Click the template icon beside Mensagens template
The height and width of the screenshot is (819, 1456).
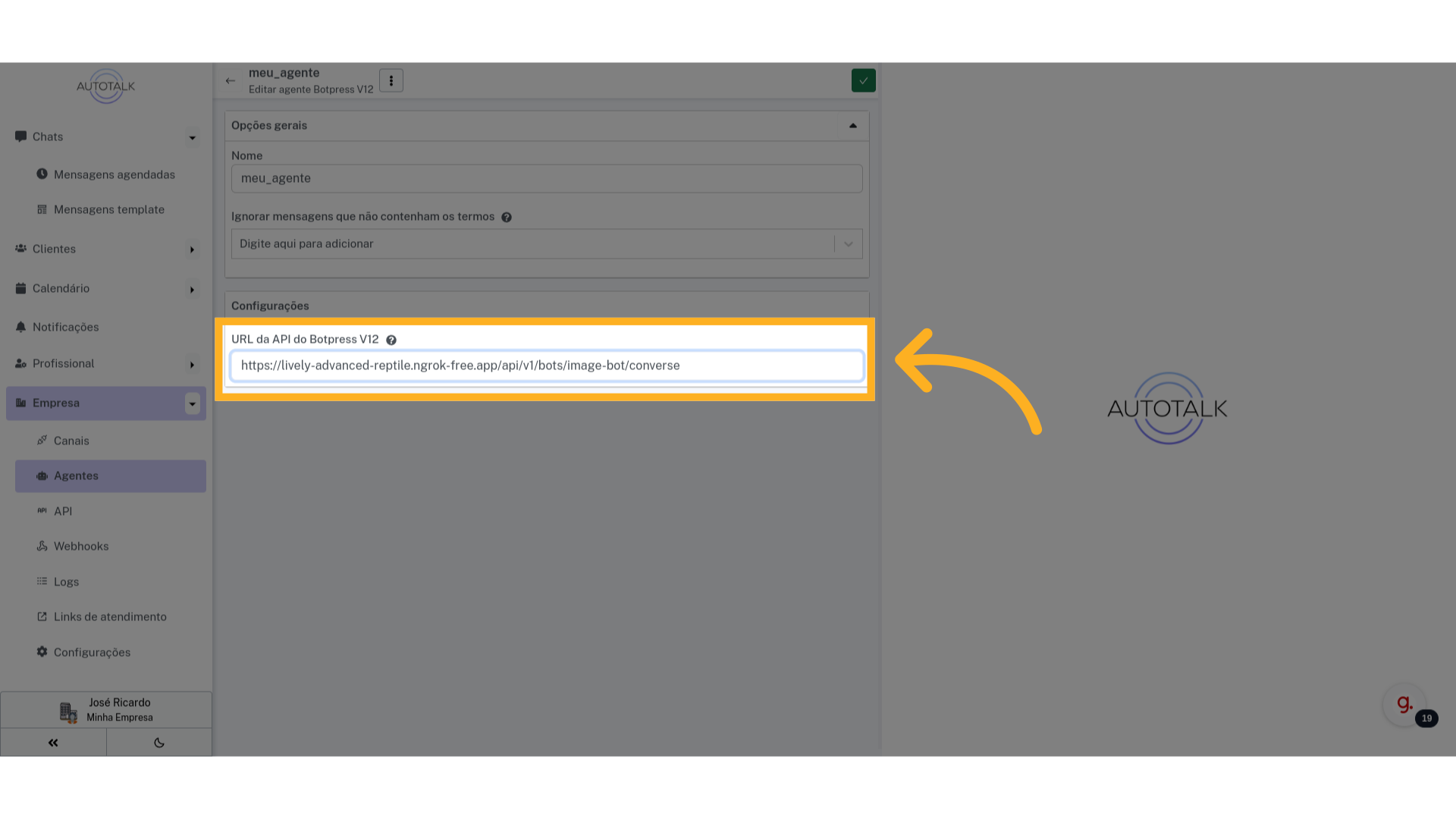42,209
